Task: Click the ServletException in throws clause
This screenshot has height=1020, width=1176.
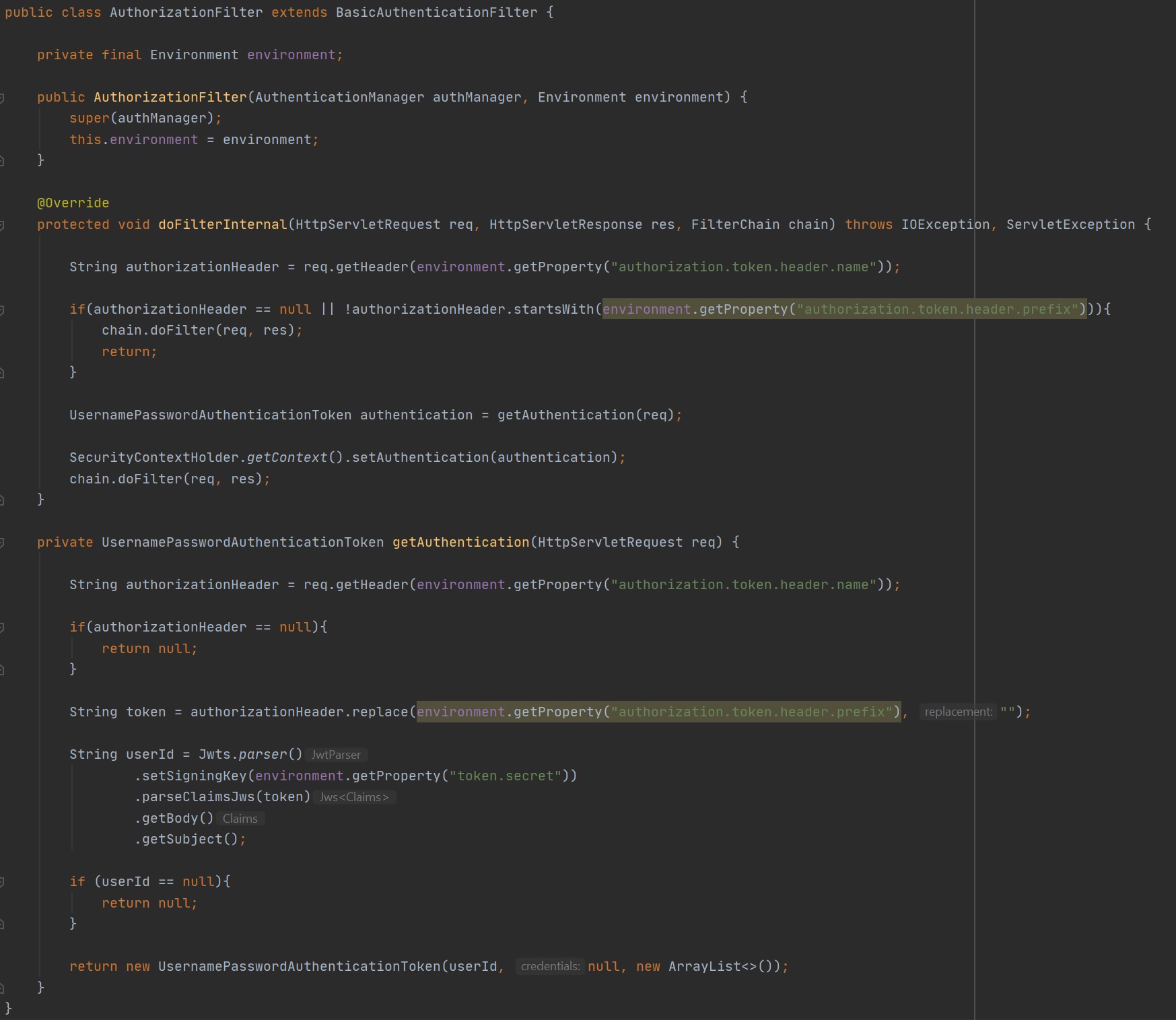Action: click(x=1070, y=225)
